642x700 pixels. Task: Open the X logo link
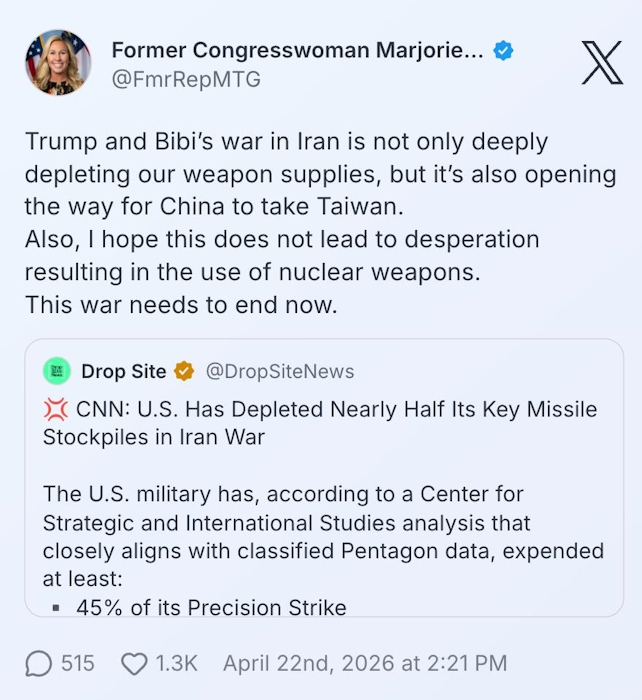[x=602, y=62]
